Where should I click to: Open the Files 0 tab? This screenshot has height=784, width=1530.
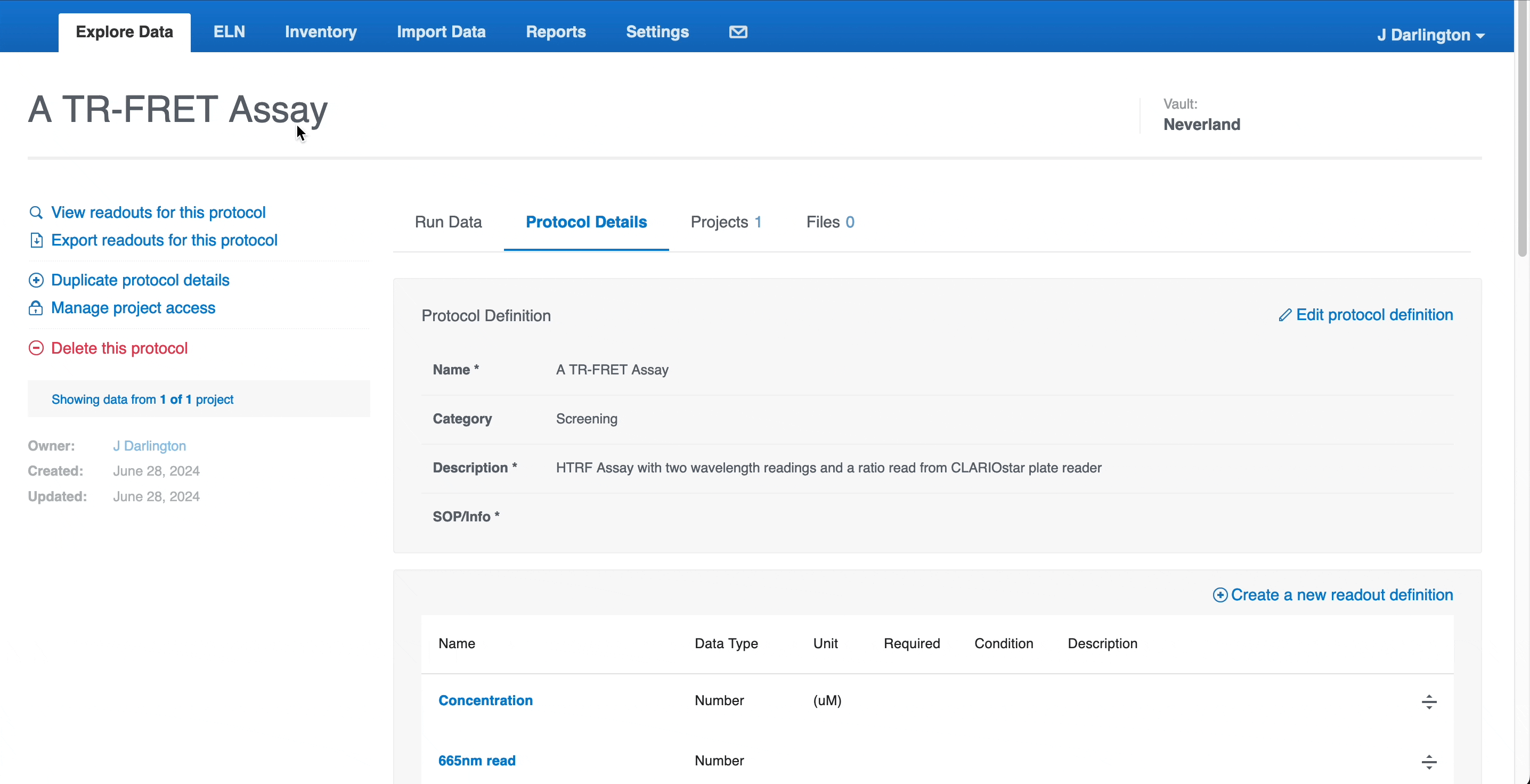pos(831,222)
